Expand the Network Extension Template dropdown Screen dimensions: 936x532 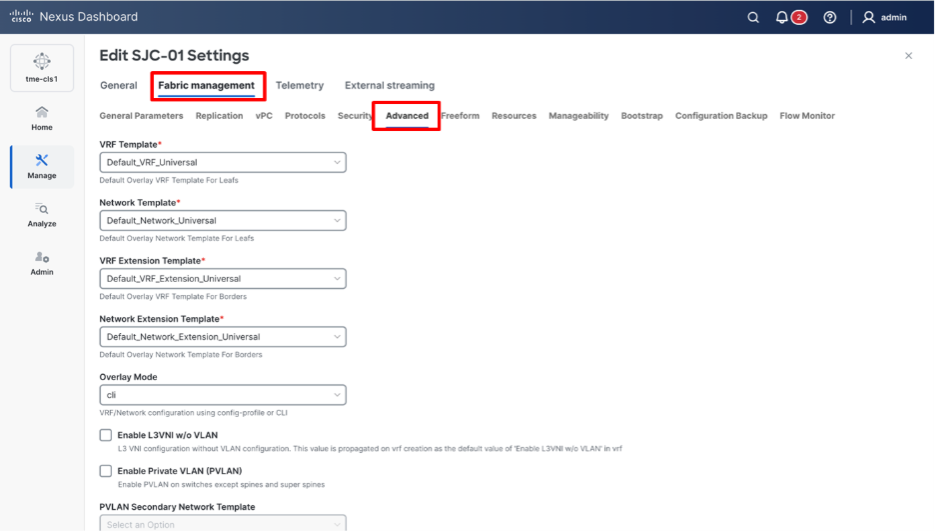[223, 337]
